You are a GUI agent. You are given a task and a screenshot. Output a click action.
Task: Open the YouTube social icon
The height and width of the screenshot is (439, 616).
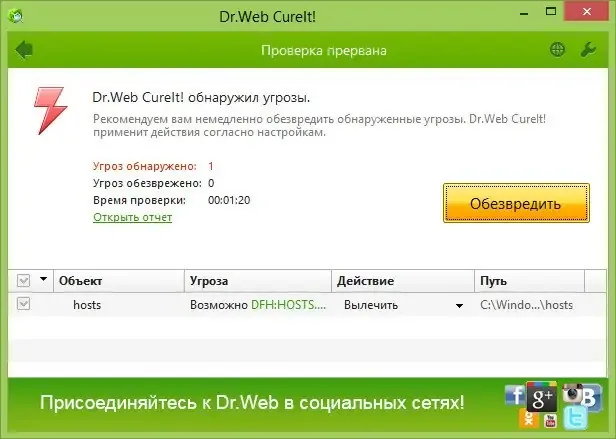550,421
